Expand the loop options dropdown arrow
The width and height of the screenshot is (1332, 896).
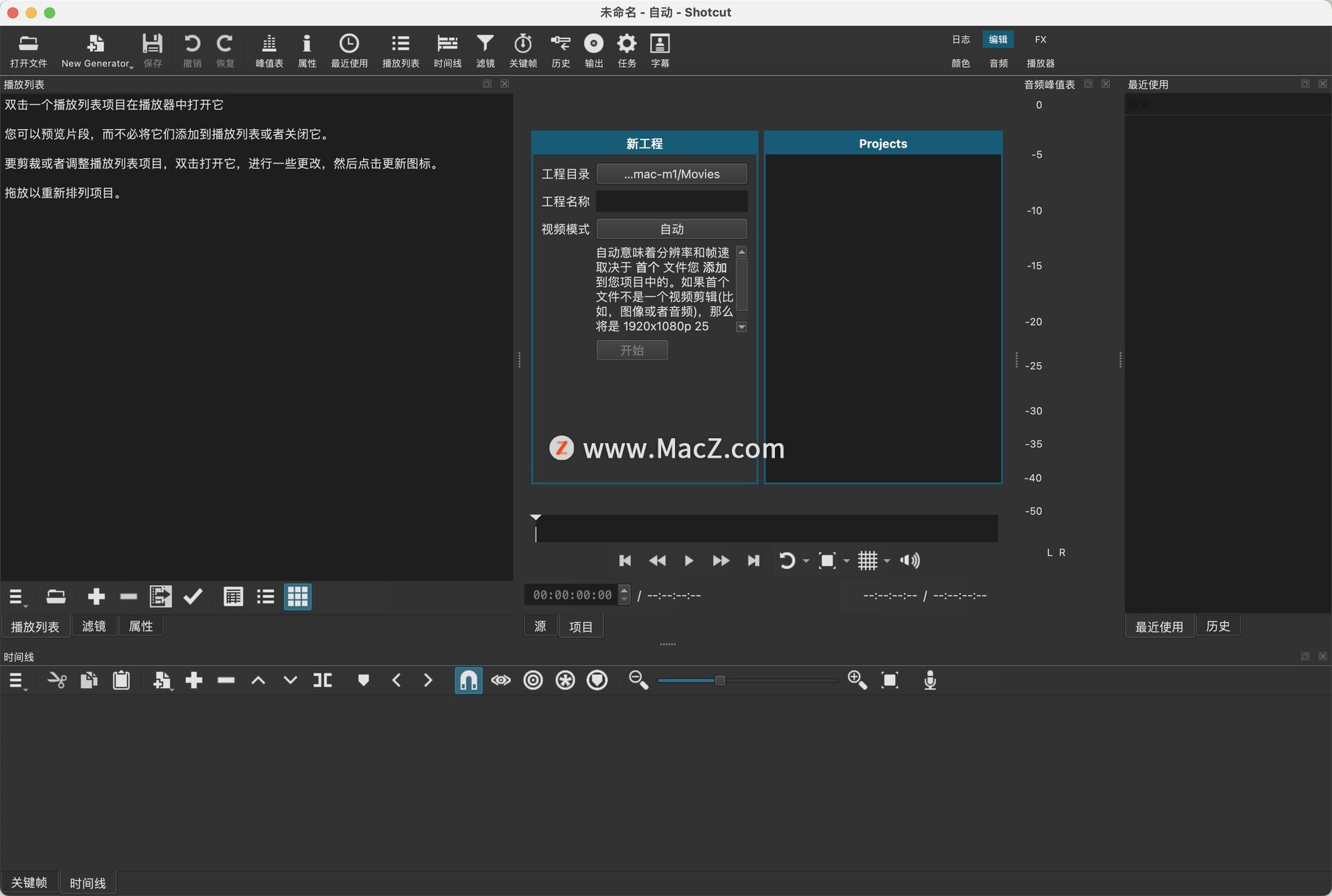(x=806, y=561)
